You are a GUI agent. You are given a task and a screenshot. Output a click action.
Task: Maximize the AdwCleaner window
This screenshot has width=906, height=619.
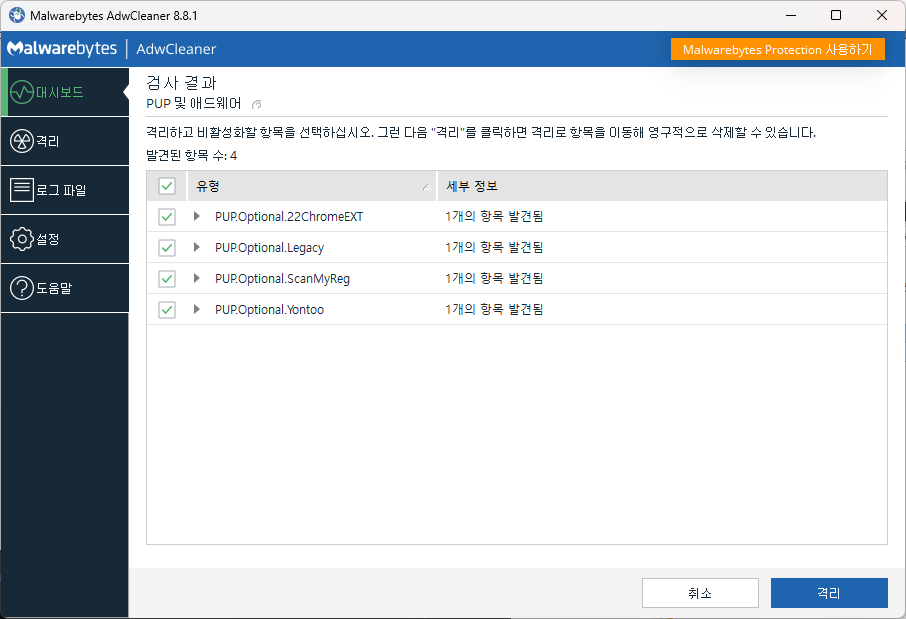tap(836, 15)
